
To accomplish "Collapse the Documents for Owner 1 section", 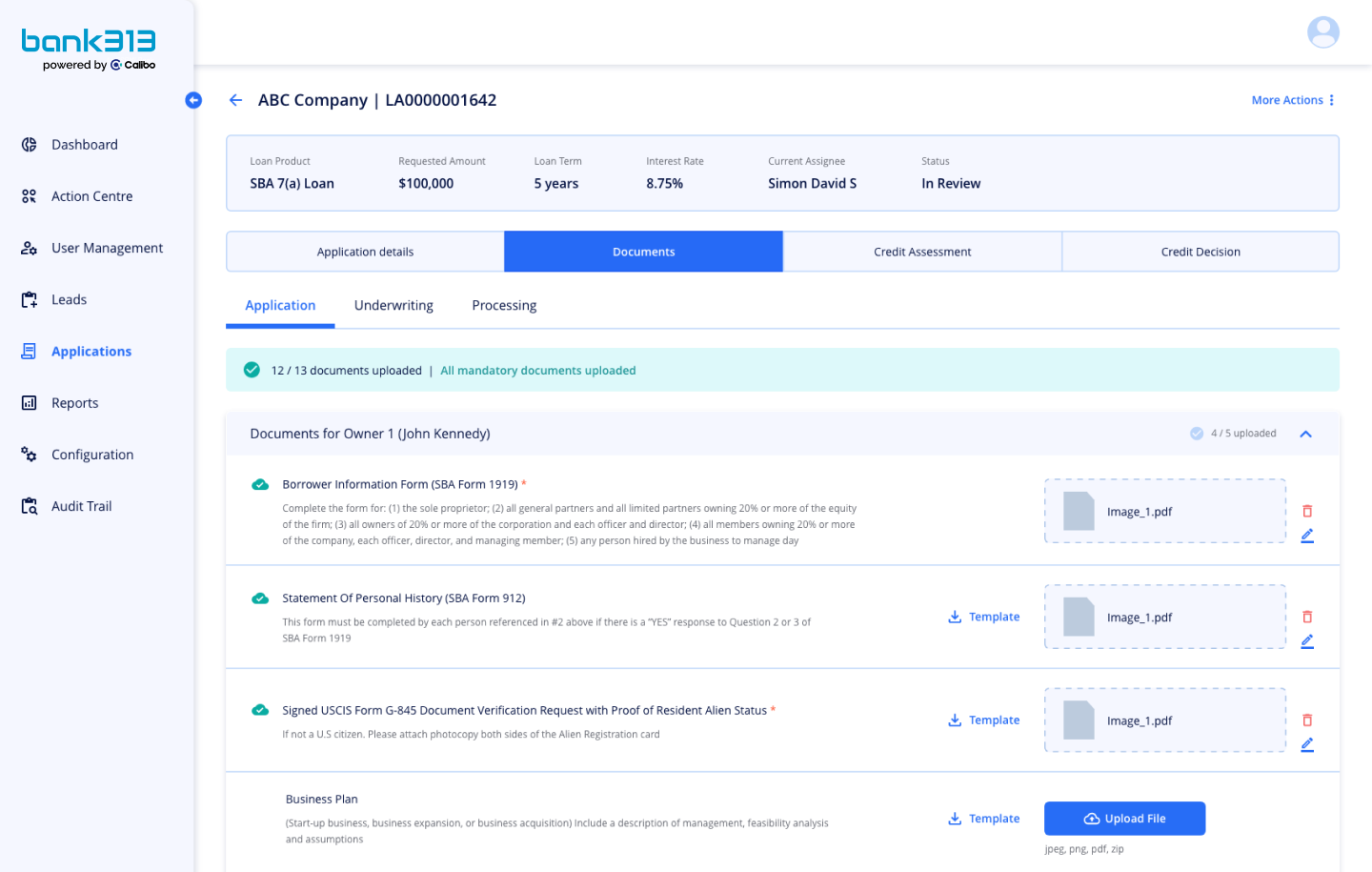I will (x=1305, y=434).
